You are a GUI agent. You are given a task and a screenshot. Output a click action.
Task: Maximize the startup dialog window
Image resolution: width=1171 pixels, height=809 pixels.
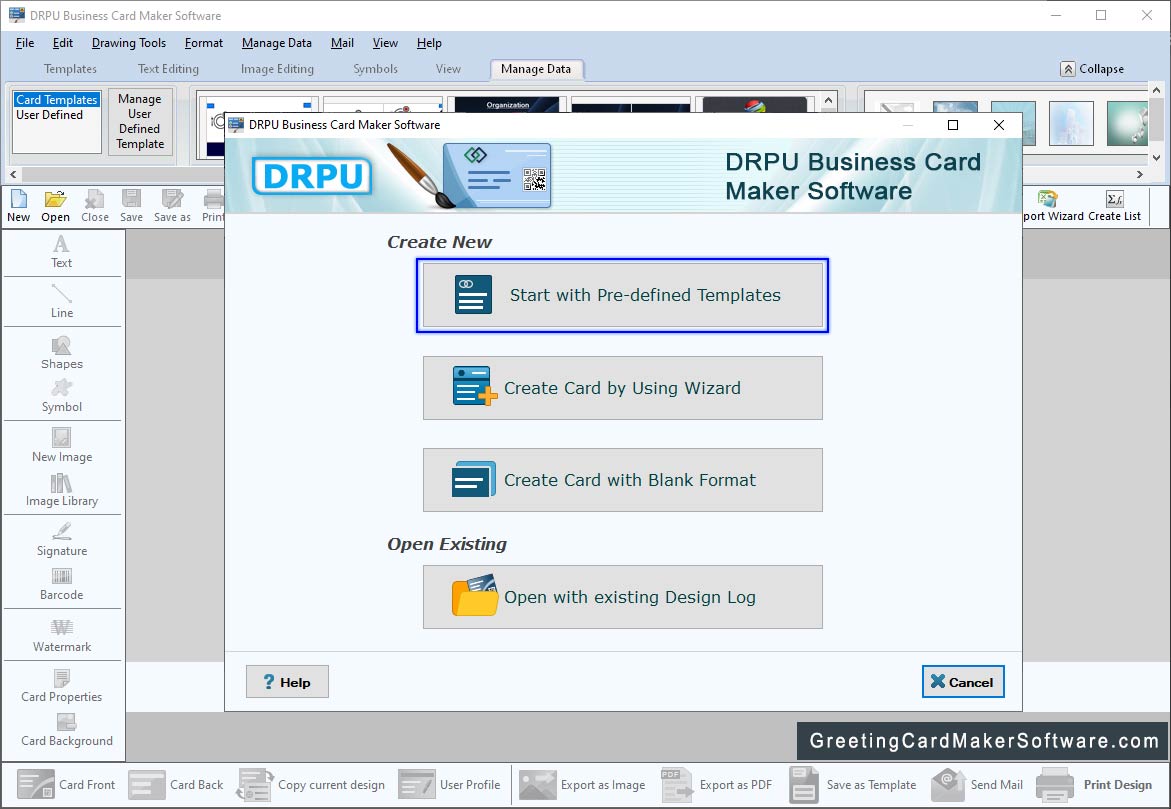click(x=953, y=125)
